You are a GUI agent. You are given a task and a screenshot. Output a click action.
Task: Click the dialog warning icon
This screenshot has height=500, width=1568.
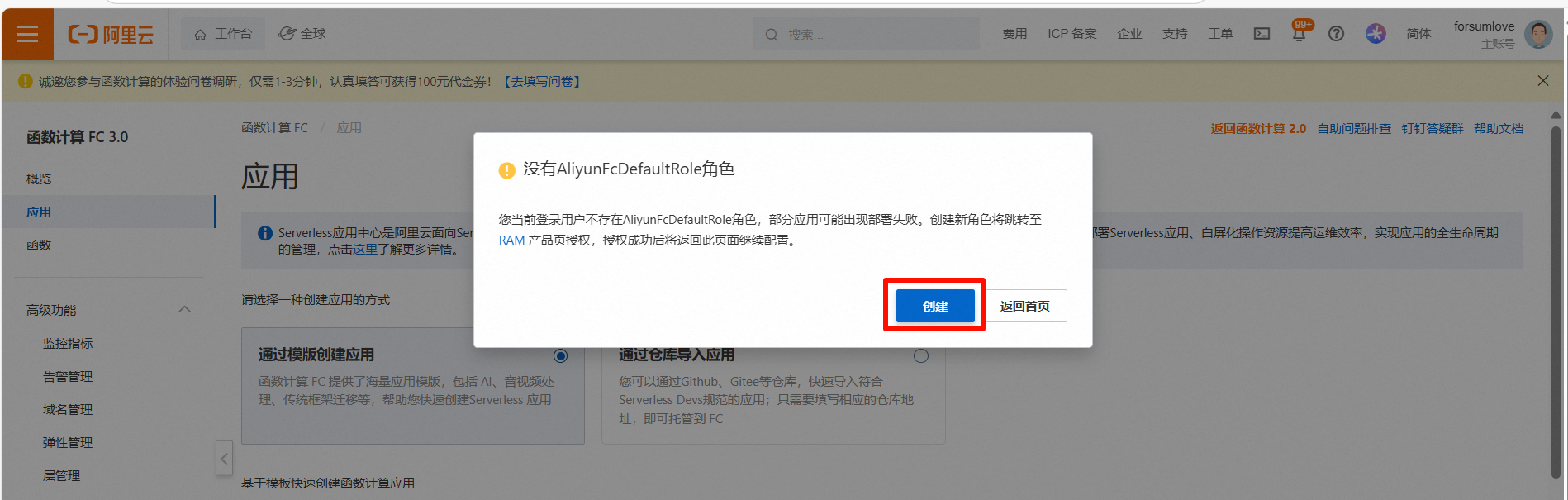[506, 170]
